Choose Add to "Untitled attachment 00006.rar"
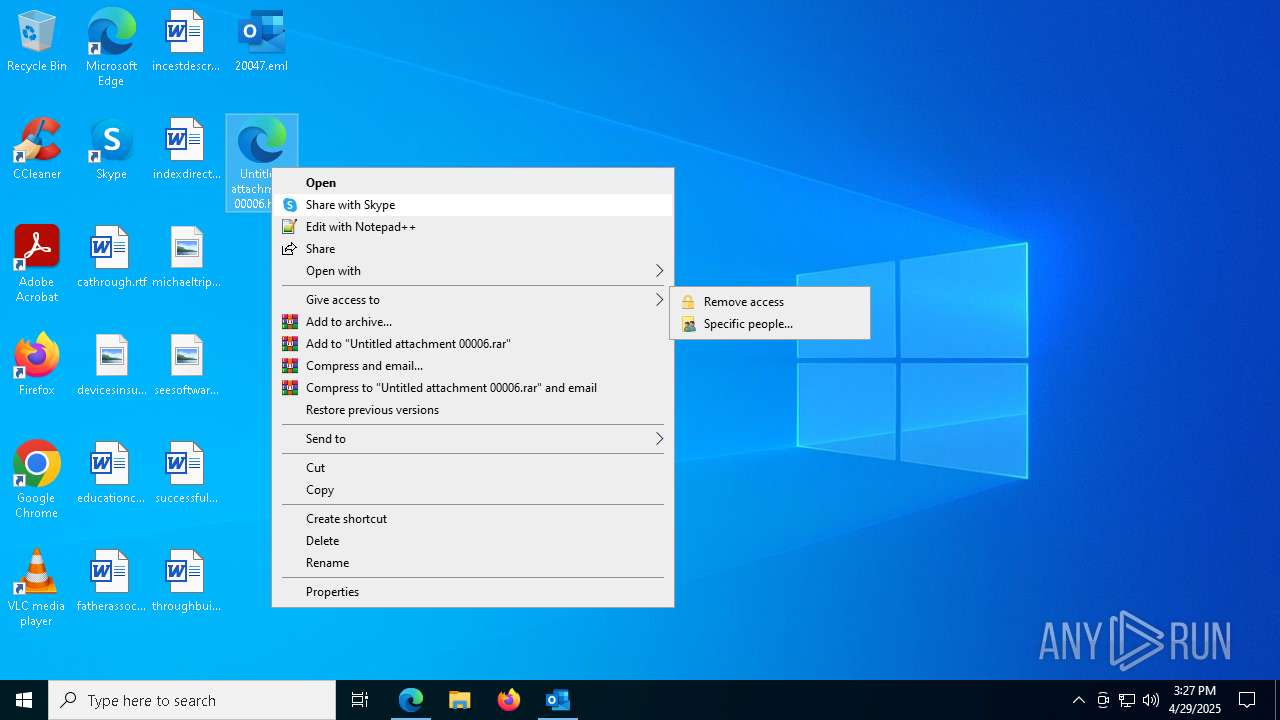The image size is (1280, 720). pyautogui.click(x=473, y=344)
